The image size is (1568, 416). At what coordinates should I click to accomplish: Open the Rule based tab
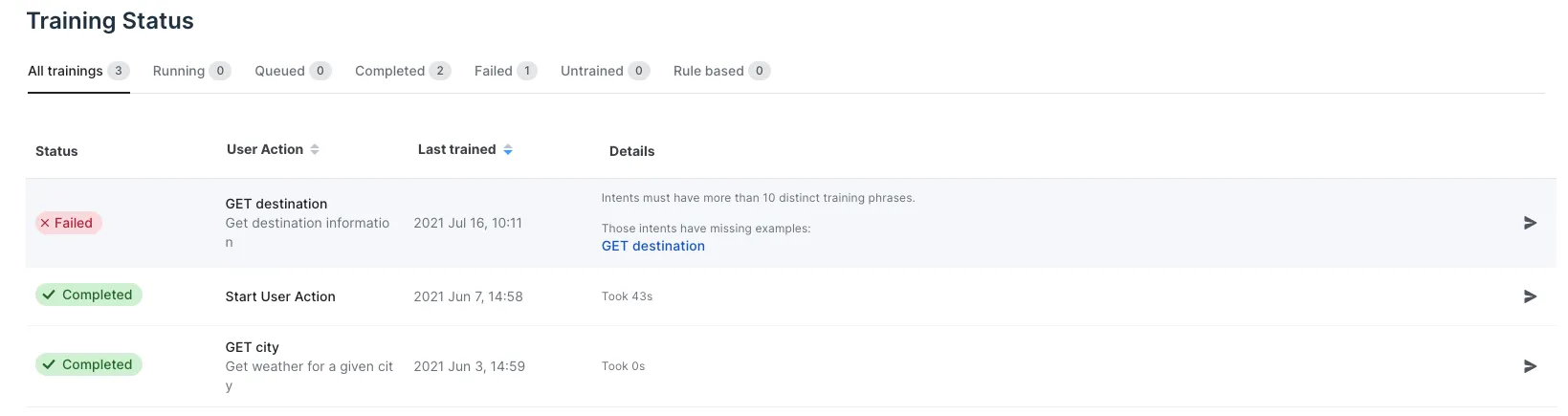722,71
